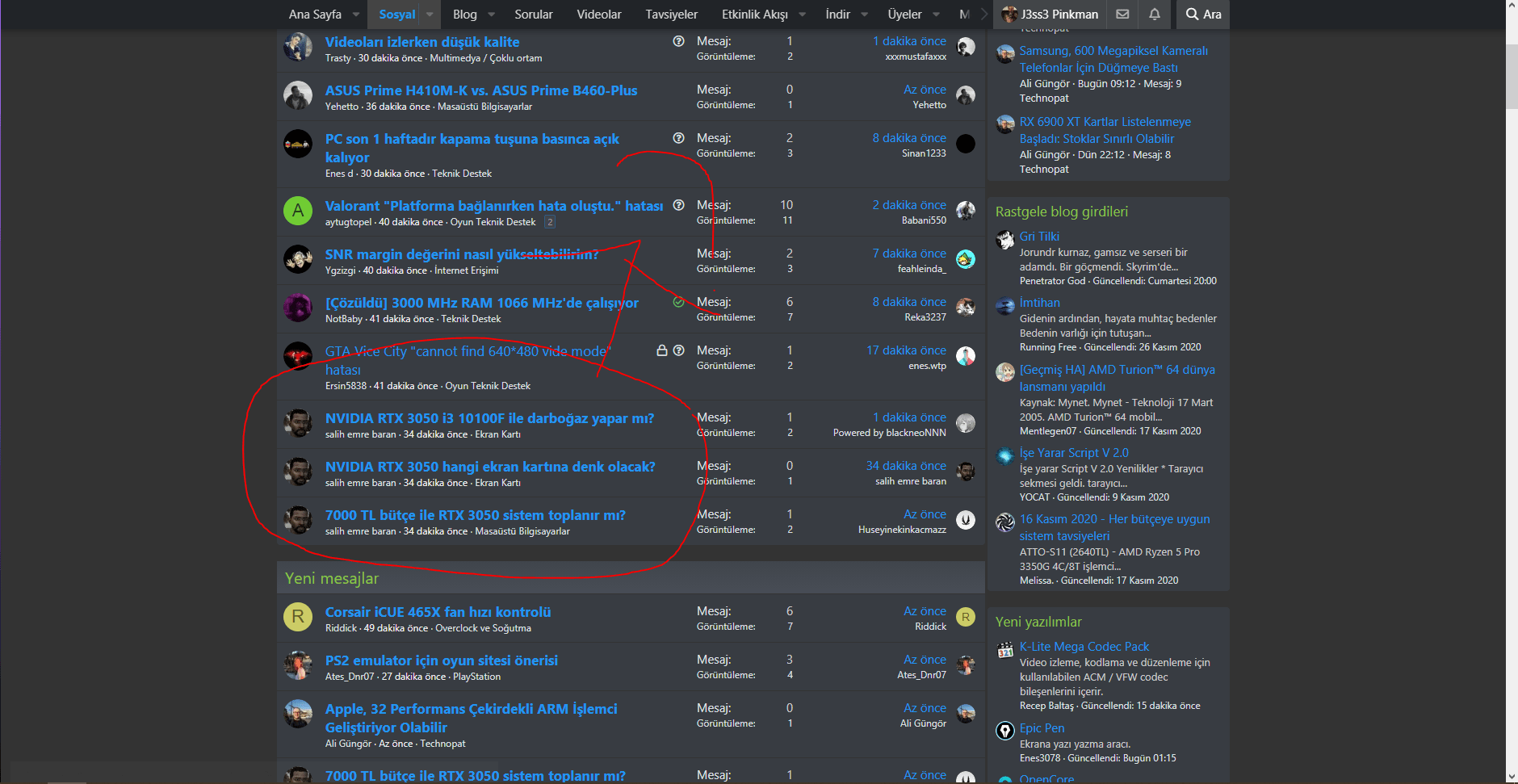Open the Sorular menu item
This screenshot has height=784, width=1518.
534,15
